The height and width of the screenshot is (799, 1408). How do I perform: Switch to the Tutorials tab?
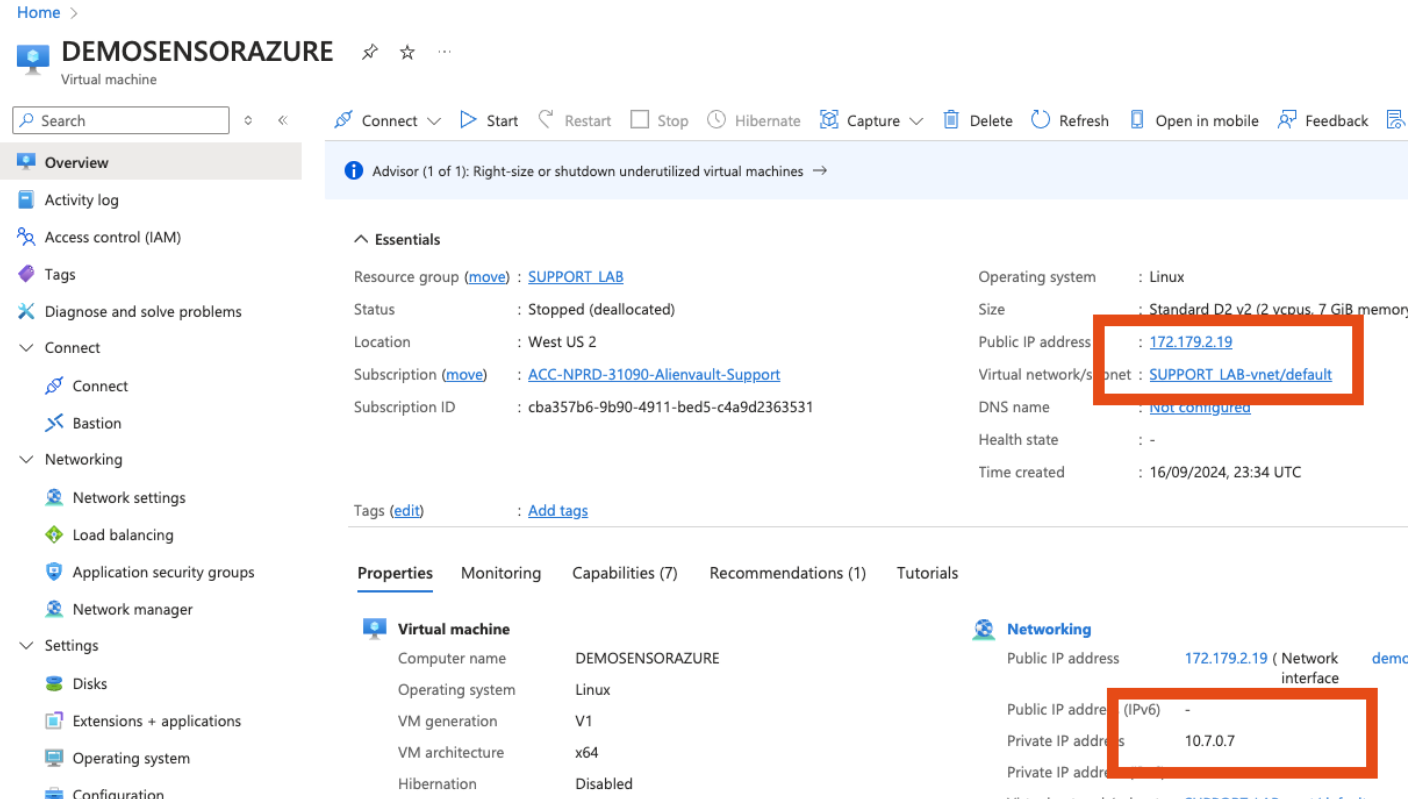[x=927, y=573]
